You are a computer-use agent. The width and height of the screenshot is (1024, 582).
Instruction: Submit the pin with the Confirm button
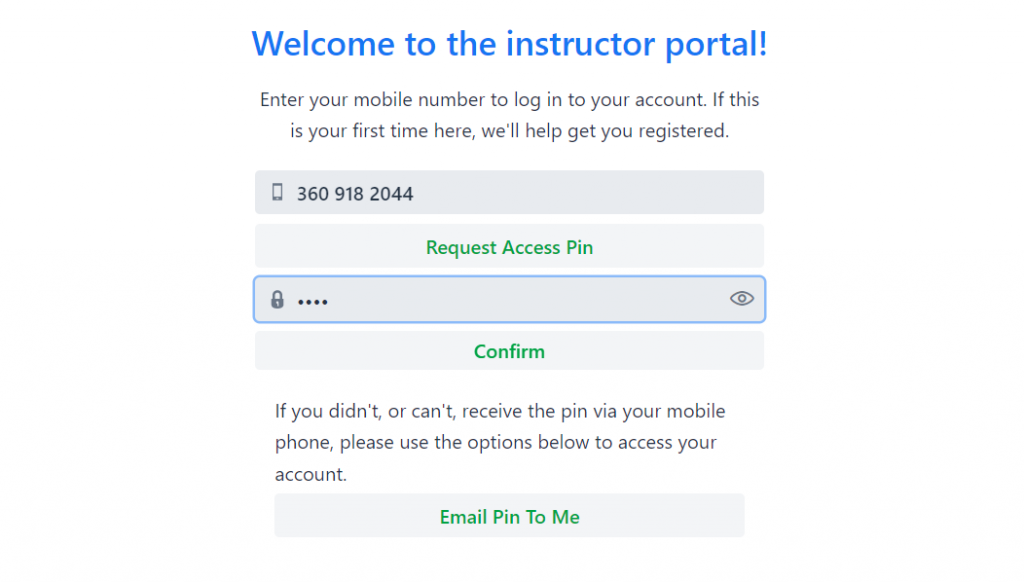509,351
